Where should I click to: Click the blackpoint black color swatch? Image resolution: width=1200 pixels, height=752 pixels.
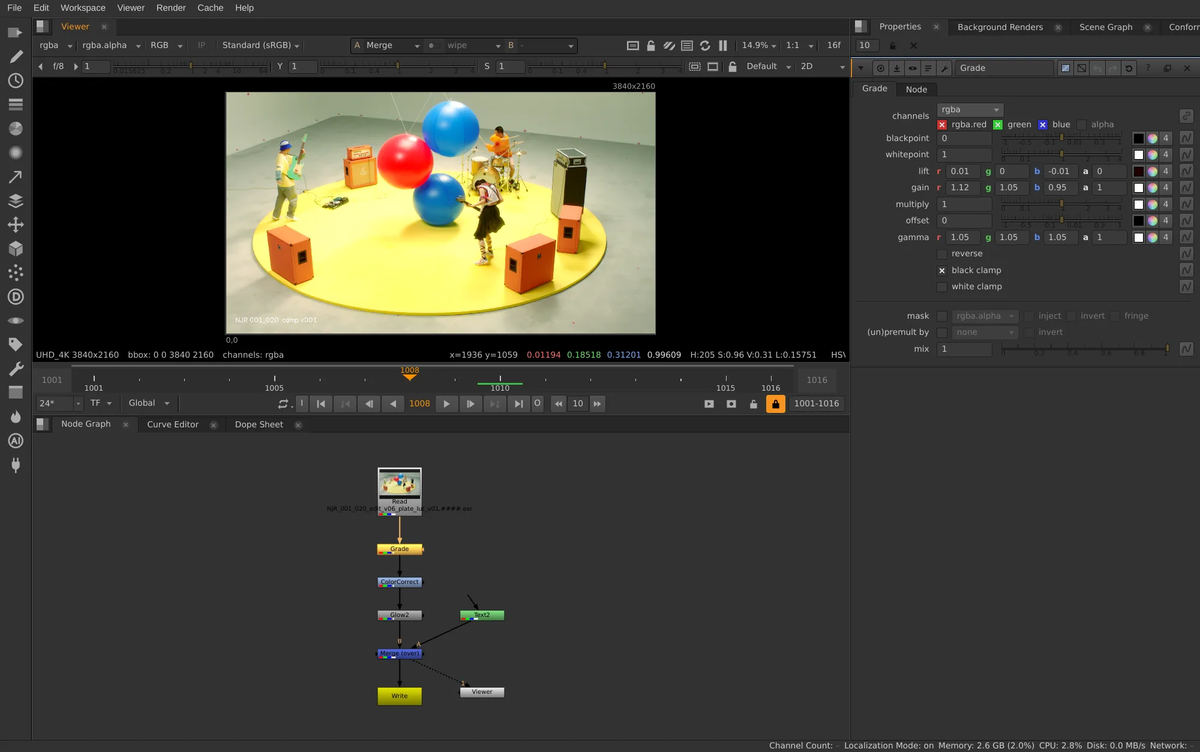tap(1139, 139)
